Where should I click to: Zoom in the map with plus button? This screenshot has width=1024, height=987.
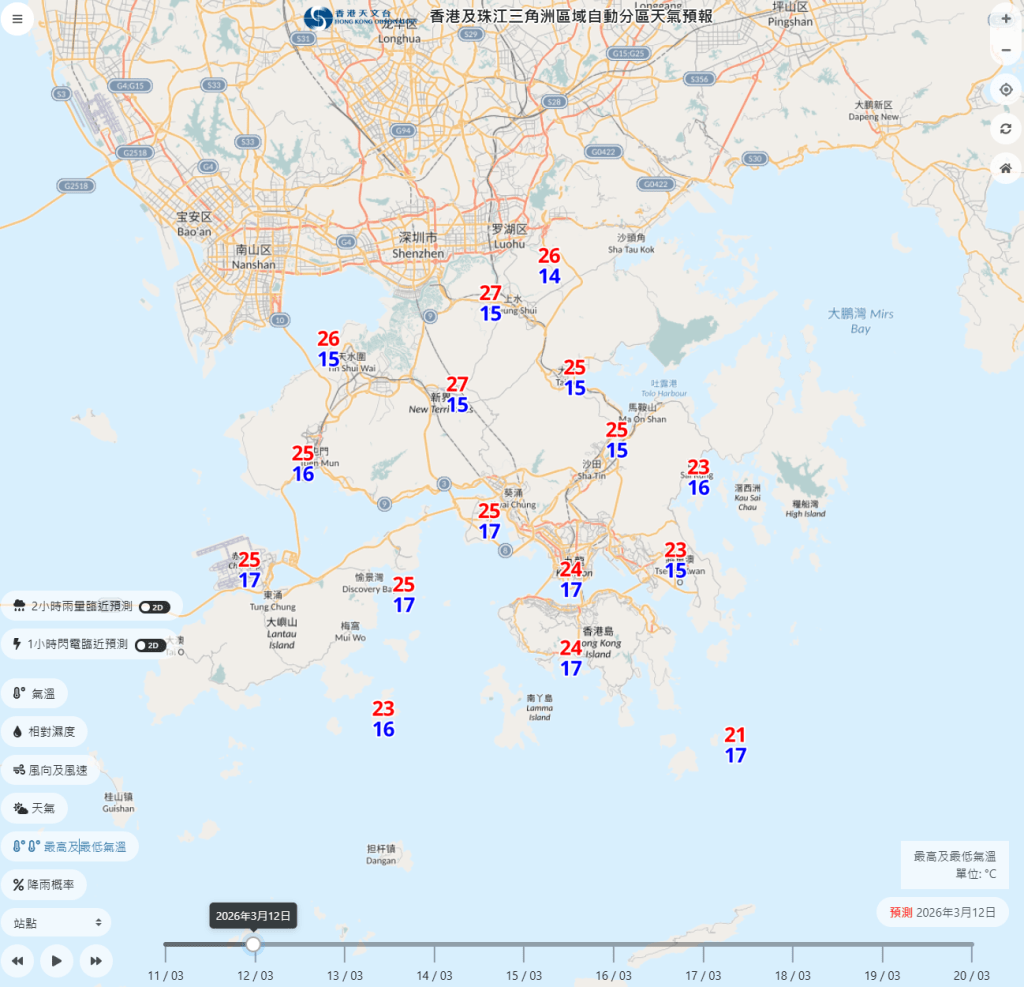1006,18
